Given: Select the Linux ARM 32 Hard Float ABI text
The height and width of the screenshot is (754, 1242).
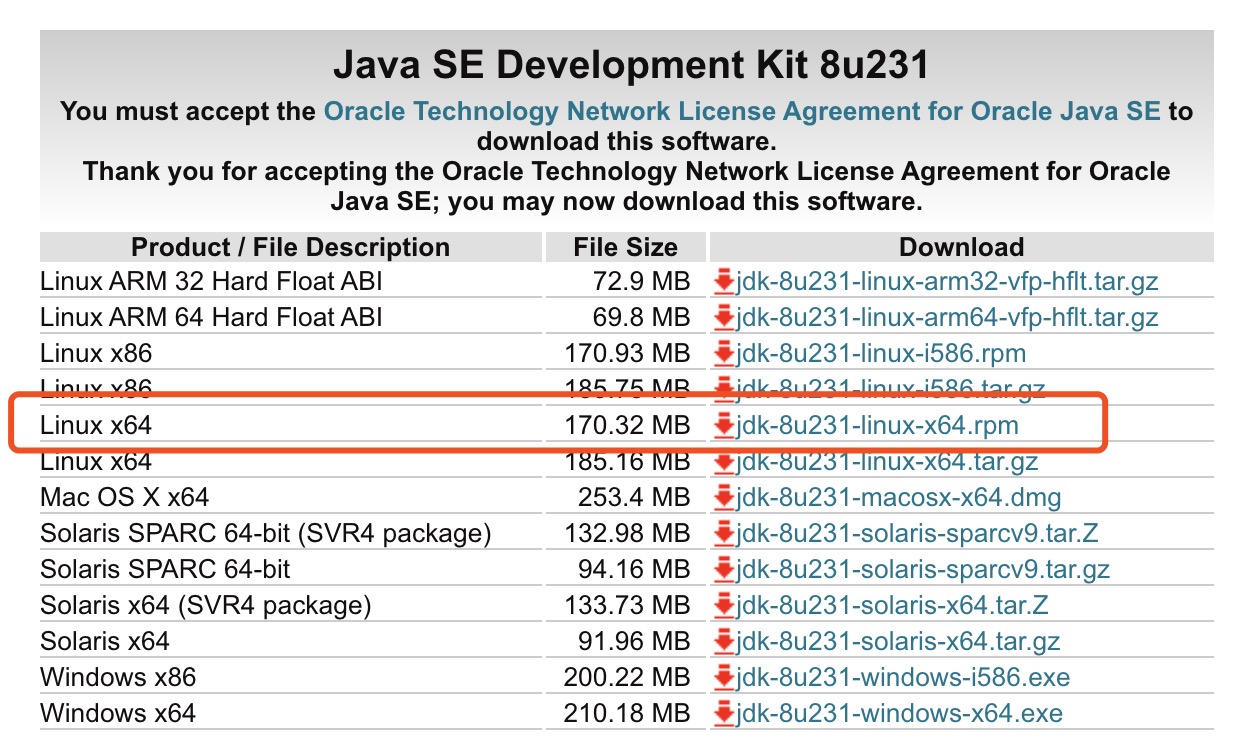Looking at the screenshot, I should point(211,282).
